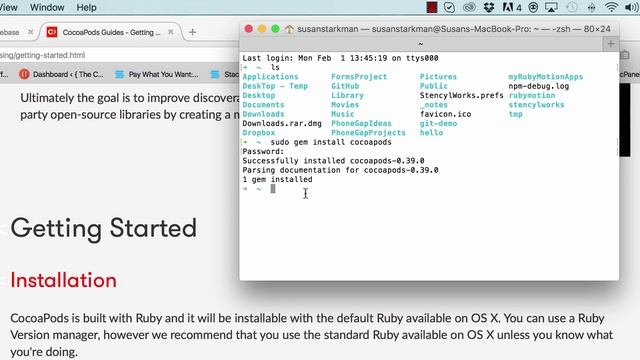Close the leftmost partially visible browser tab

pos(31,32)
